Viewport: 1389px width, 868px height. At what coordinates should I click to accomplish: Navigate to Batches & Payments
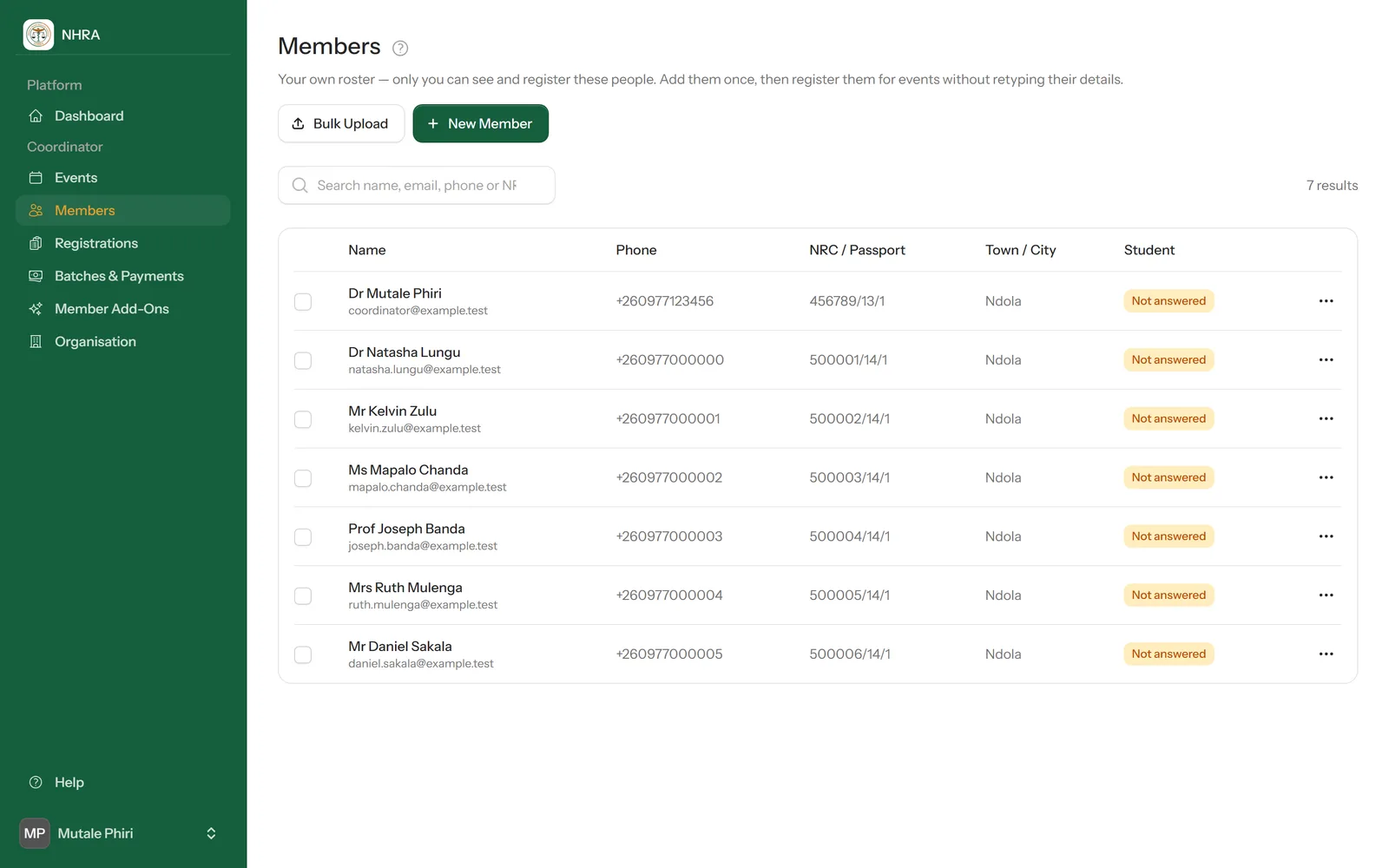click(x=122, y=276)
